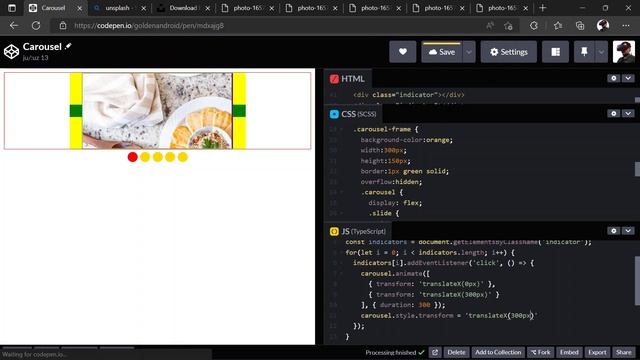This screenshot has width=640, height=360.
Task: Select the HTML editor panel header
Action: click(x=347, y=79)
